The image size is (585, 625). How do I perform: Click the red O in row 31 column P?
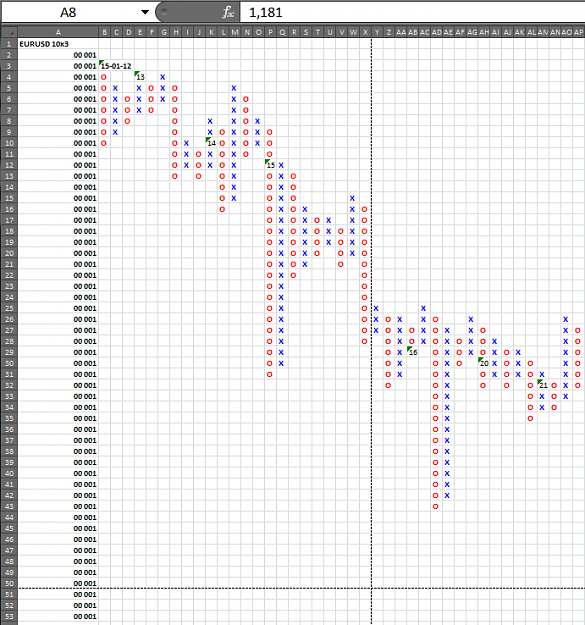tap(270, 374)
